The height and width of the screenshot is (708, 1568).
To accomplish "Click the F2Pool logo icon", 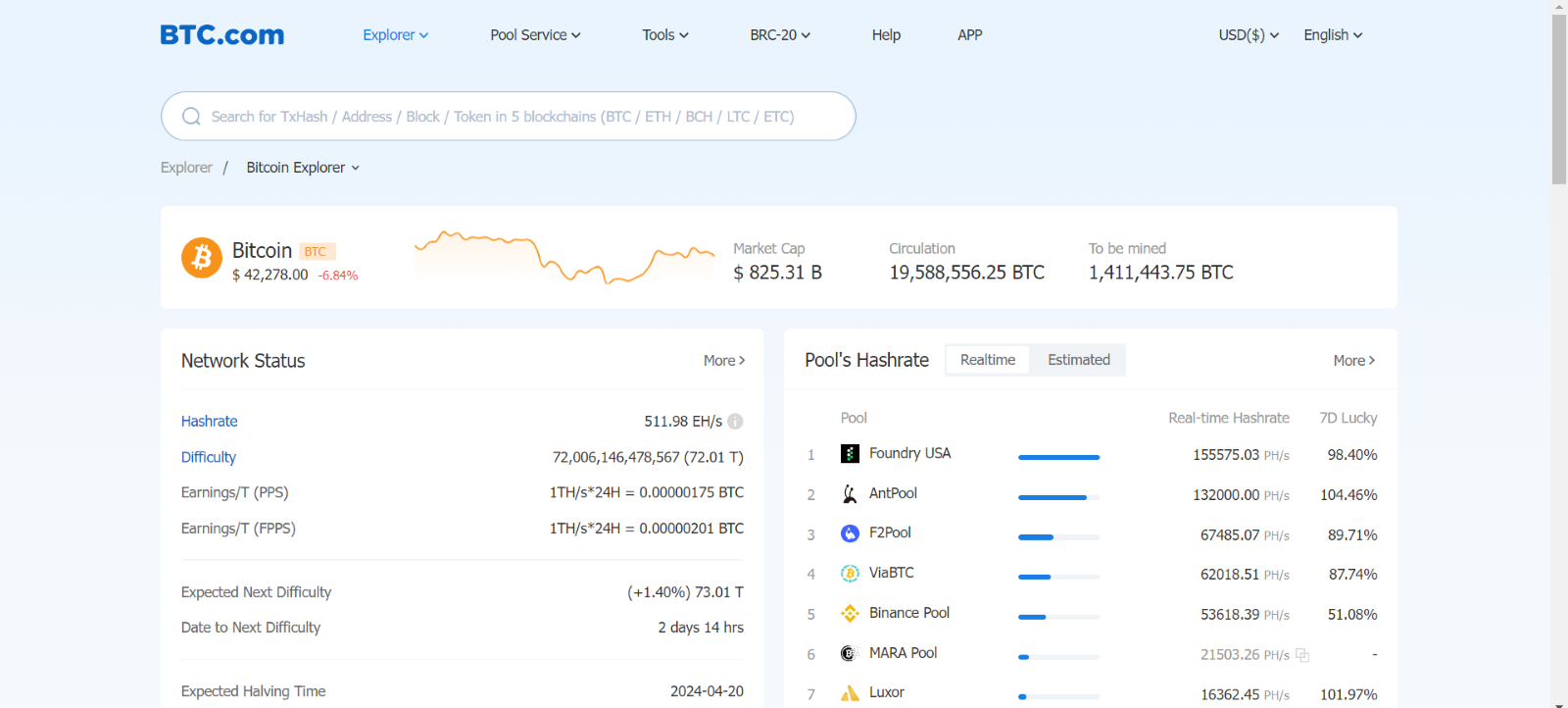I will (850, 533).
